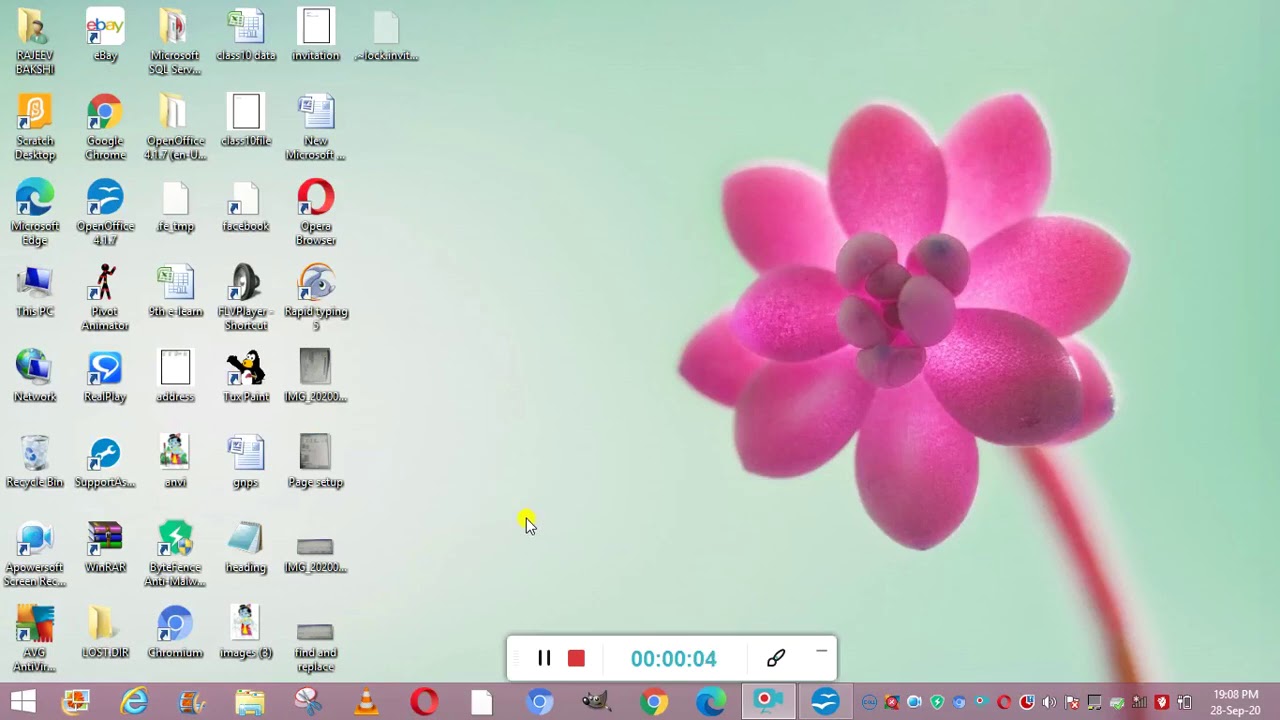Open the Dell tray icon
This screenshot has height=720, width=1280.
[x=869, y=702]
